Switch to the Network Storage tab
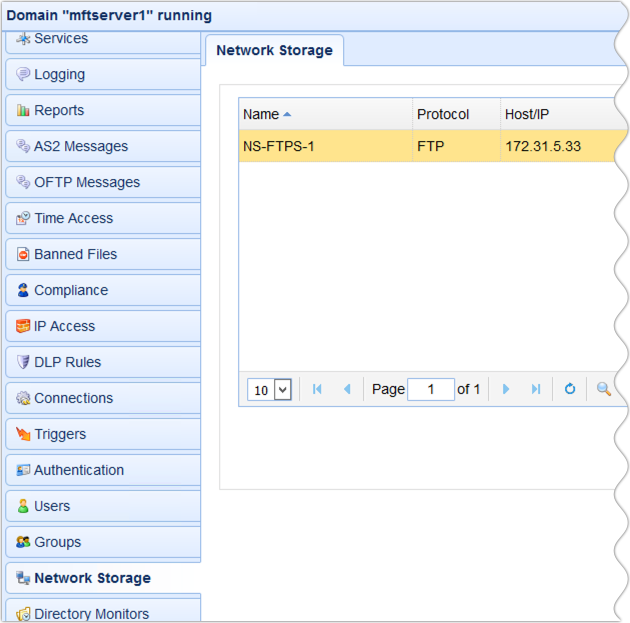630x623 pixels. (x=274, y=50)
